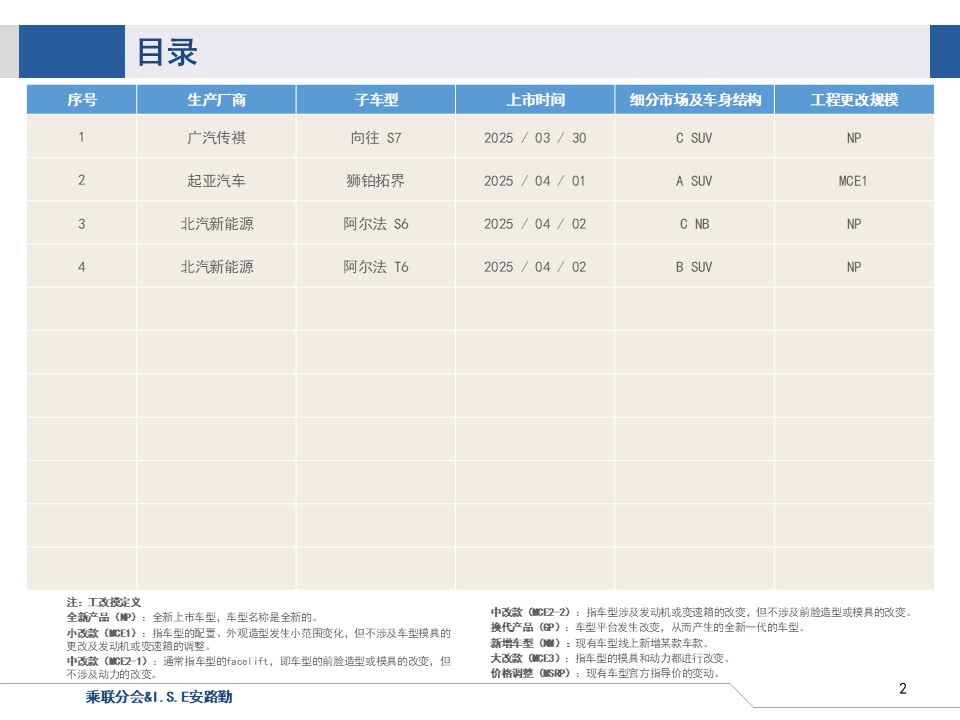Select the 生产厂商 column header

[x=216, y=100]
